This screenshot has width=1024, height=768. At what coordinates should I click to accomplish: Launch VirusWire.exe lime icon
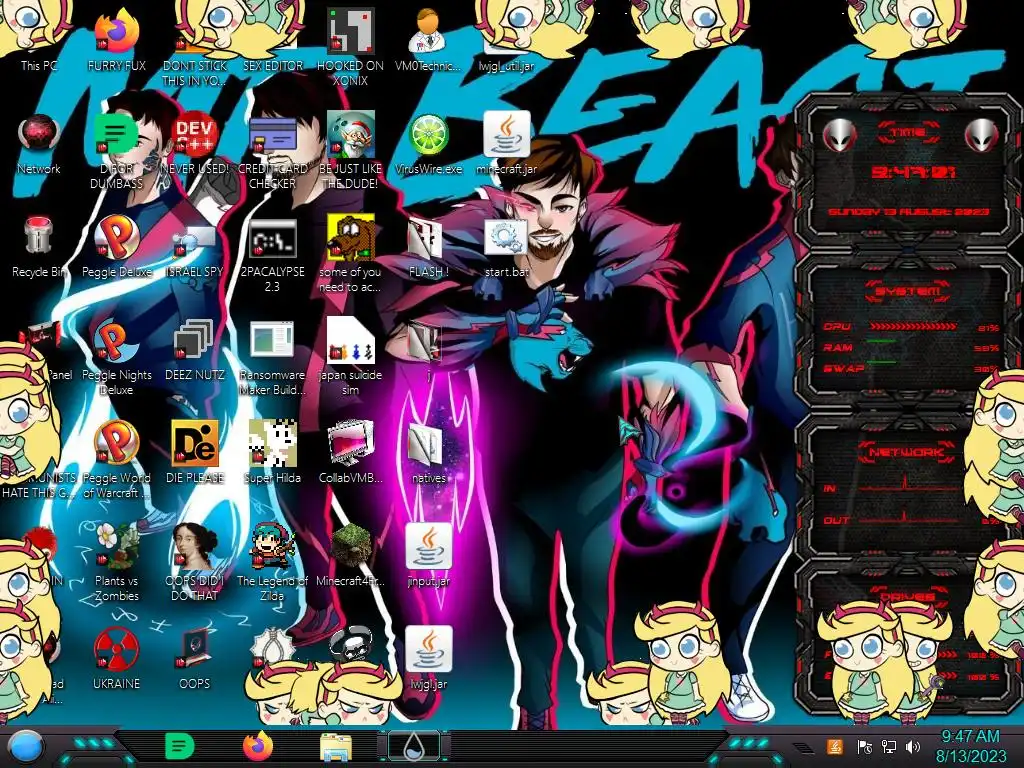click(428, 144)
